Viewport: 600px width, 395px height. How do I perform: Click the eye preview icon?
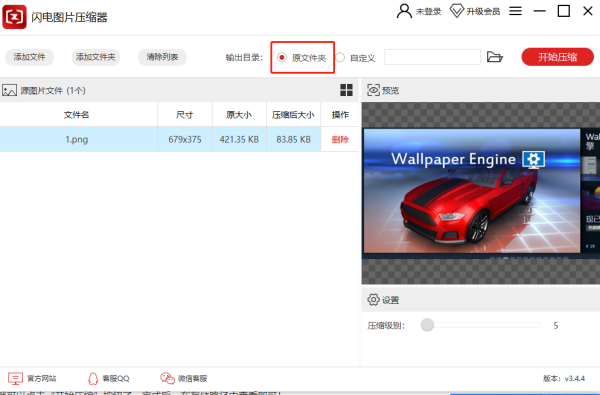point(373,90)
